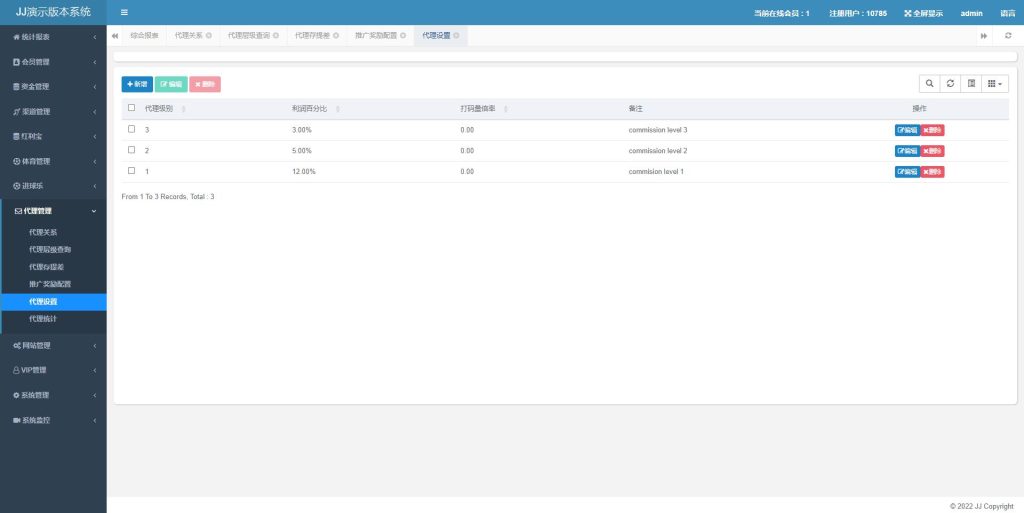Click the 注册用户 : 10785 counter

pos(858,13)
